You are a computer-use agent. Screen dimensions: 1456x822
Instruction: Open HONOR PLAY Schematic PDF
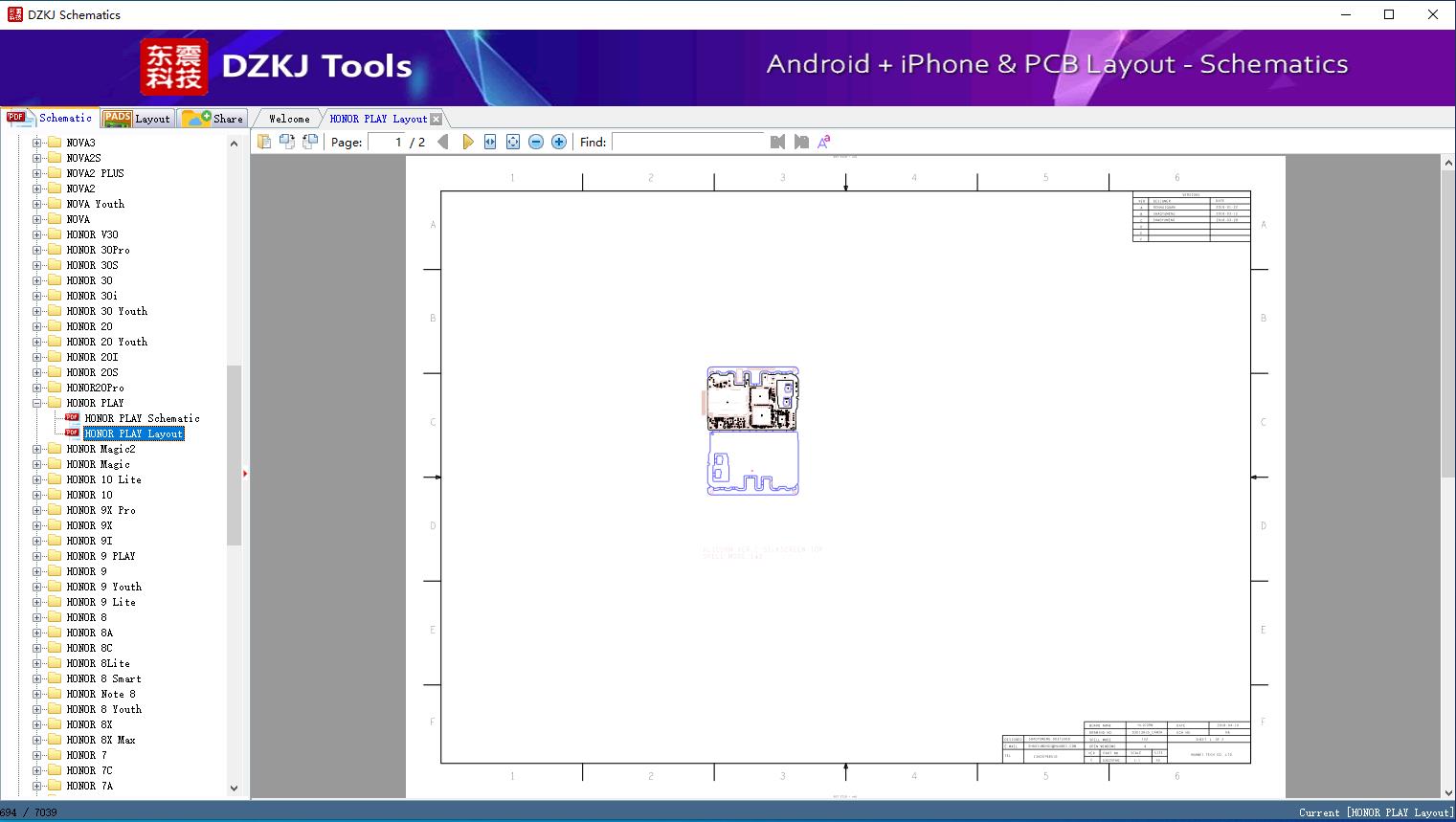point(142,418)
